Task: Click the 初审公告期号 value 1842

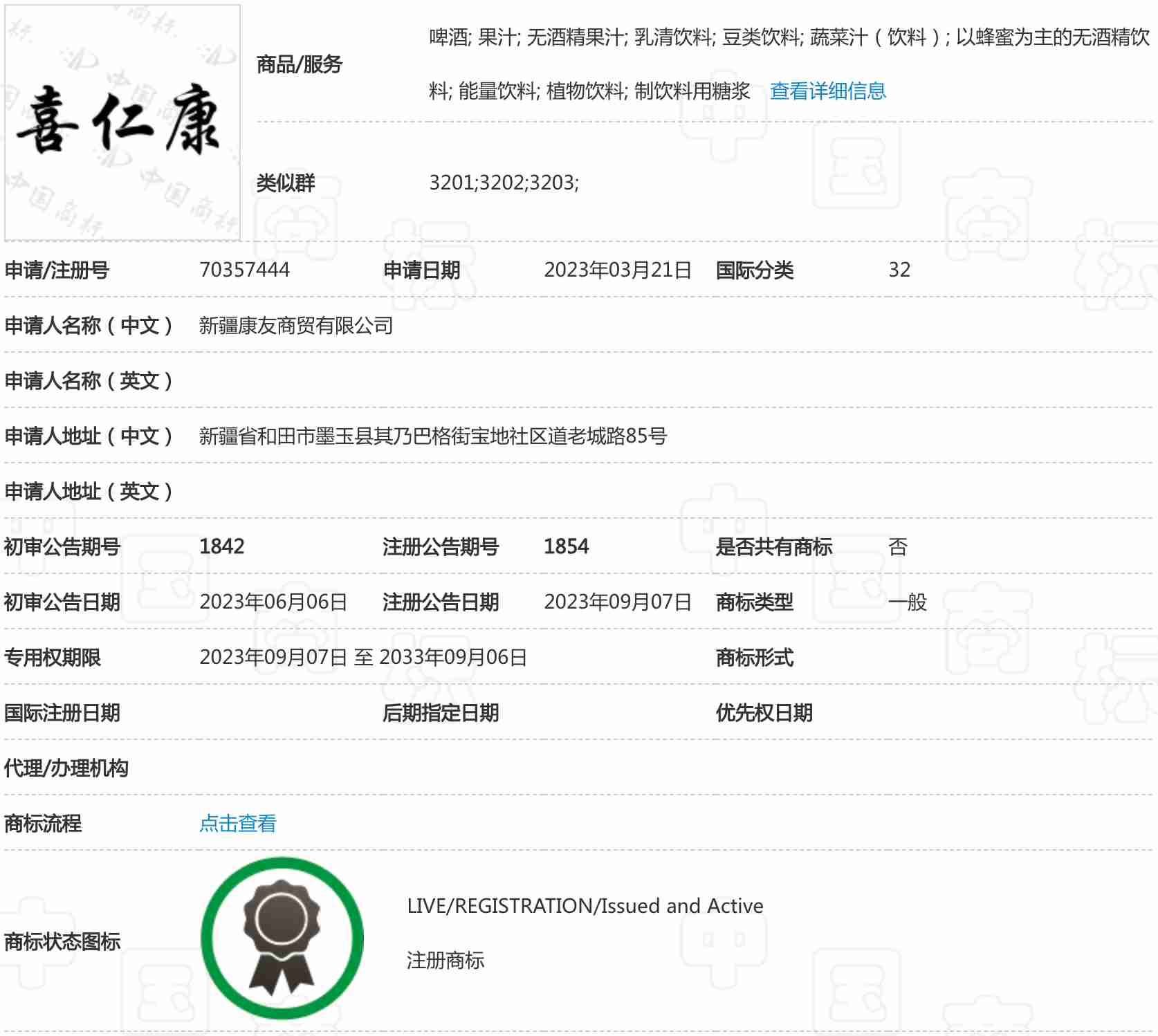Action: (221, 546)
